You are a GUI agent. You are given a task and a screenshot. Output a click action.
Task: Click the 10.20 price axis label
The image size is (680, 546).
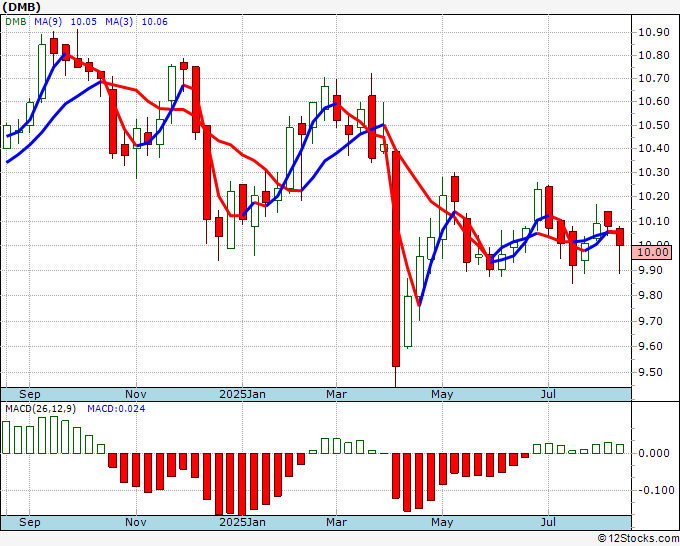654,196
